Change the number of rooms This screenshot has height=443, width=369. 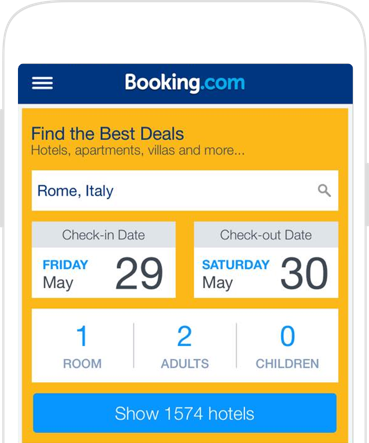point(82,346)
